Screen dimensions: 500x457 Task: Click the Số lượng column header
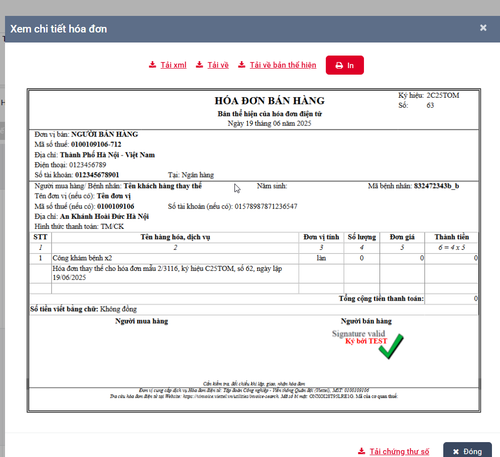pyautogui.click(x=362, y=237)
